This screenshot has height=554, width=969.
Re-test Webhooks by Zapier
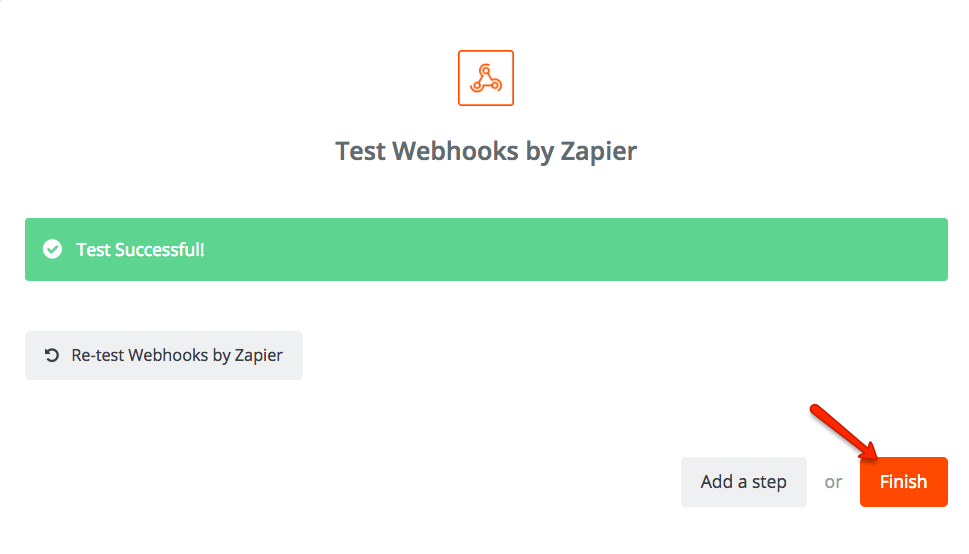tap(164, 355)
